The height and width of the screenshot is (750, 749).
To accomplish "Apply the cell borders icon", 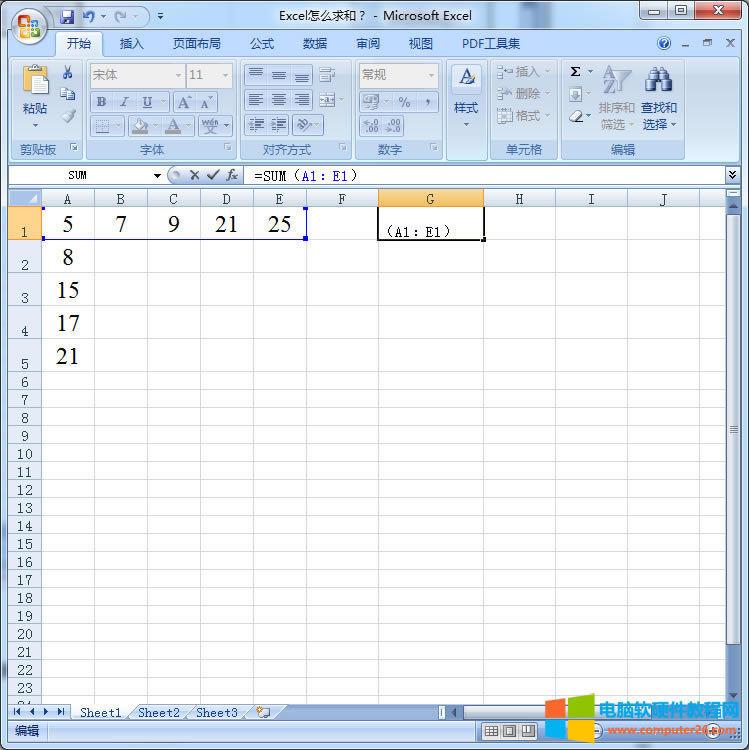I will click(x=102, y=126).
